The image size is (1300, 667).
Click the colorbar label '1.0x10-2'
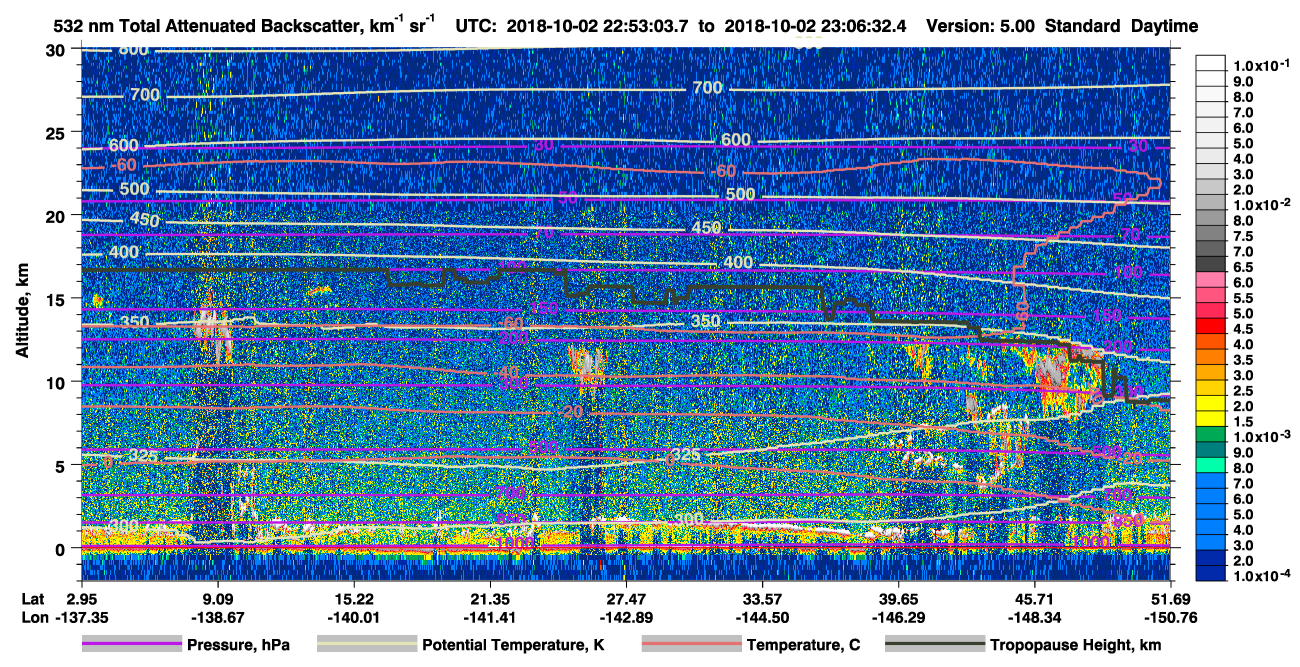[x=1264, y=203]
